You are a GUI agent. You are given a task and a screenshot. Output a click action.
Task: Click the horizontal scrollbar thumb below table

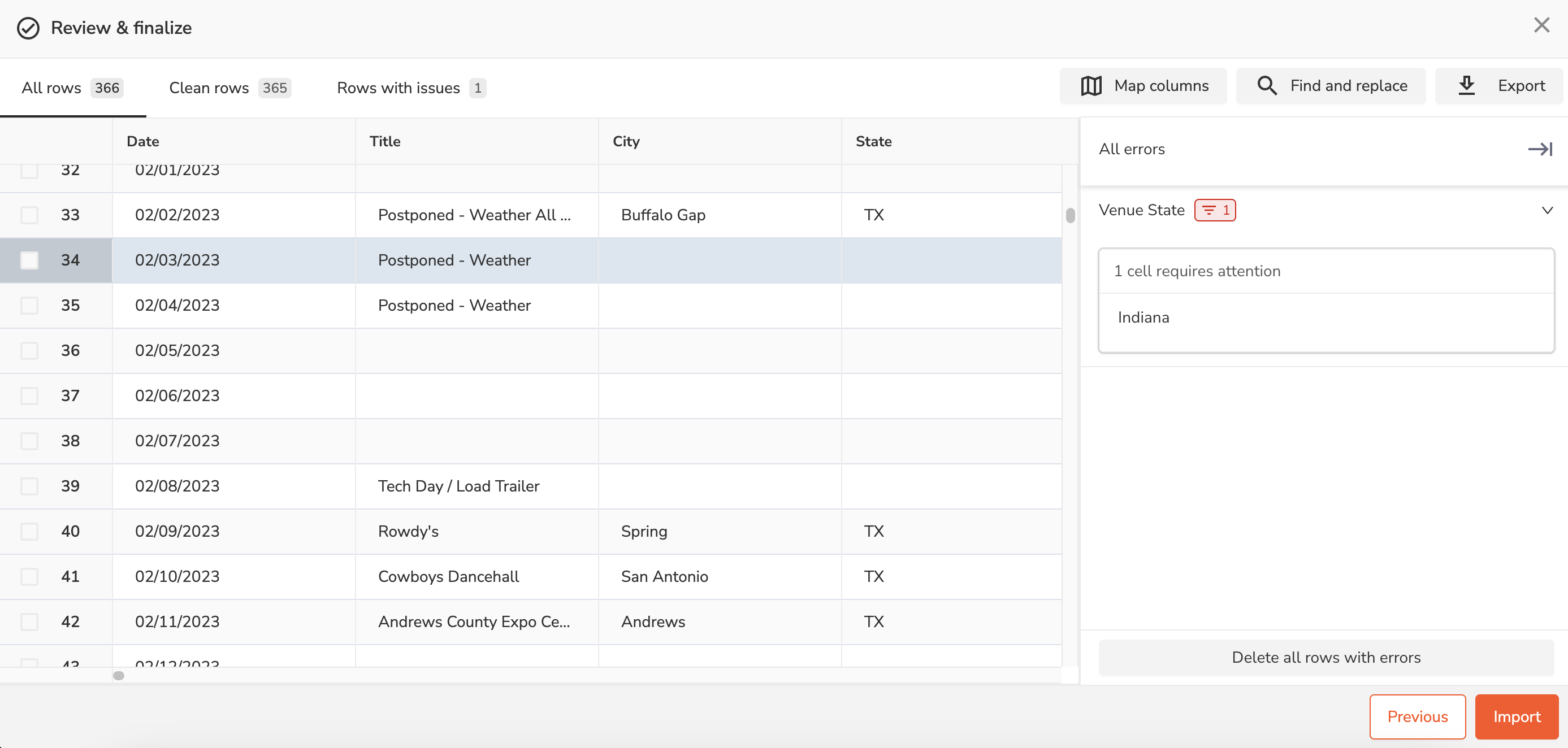tap(119, 676)
